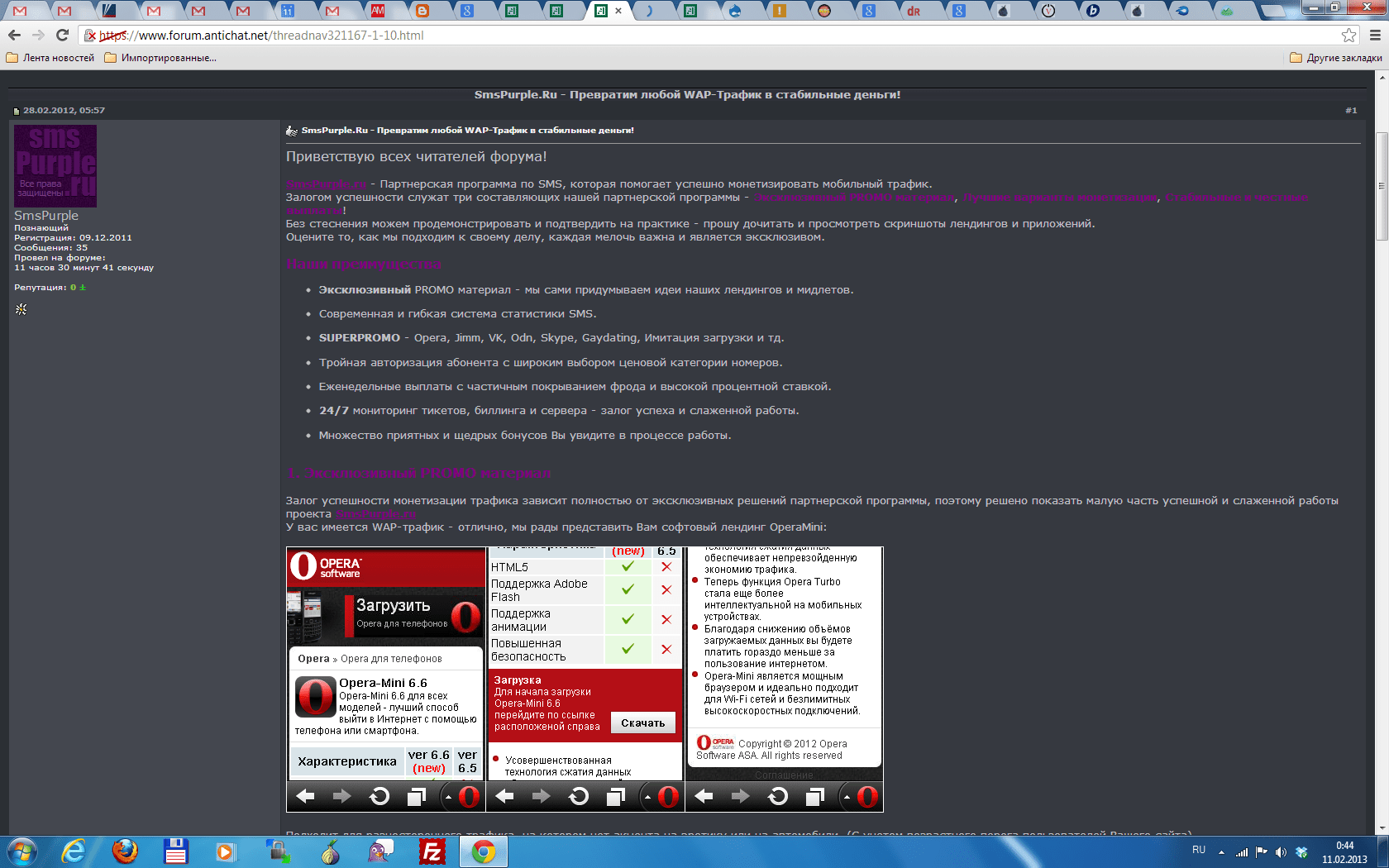1389x868 pixels.
Task: Launch Firefox from the taskbar
Action: point(125,851)
